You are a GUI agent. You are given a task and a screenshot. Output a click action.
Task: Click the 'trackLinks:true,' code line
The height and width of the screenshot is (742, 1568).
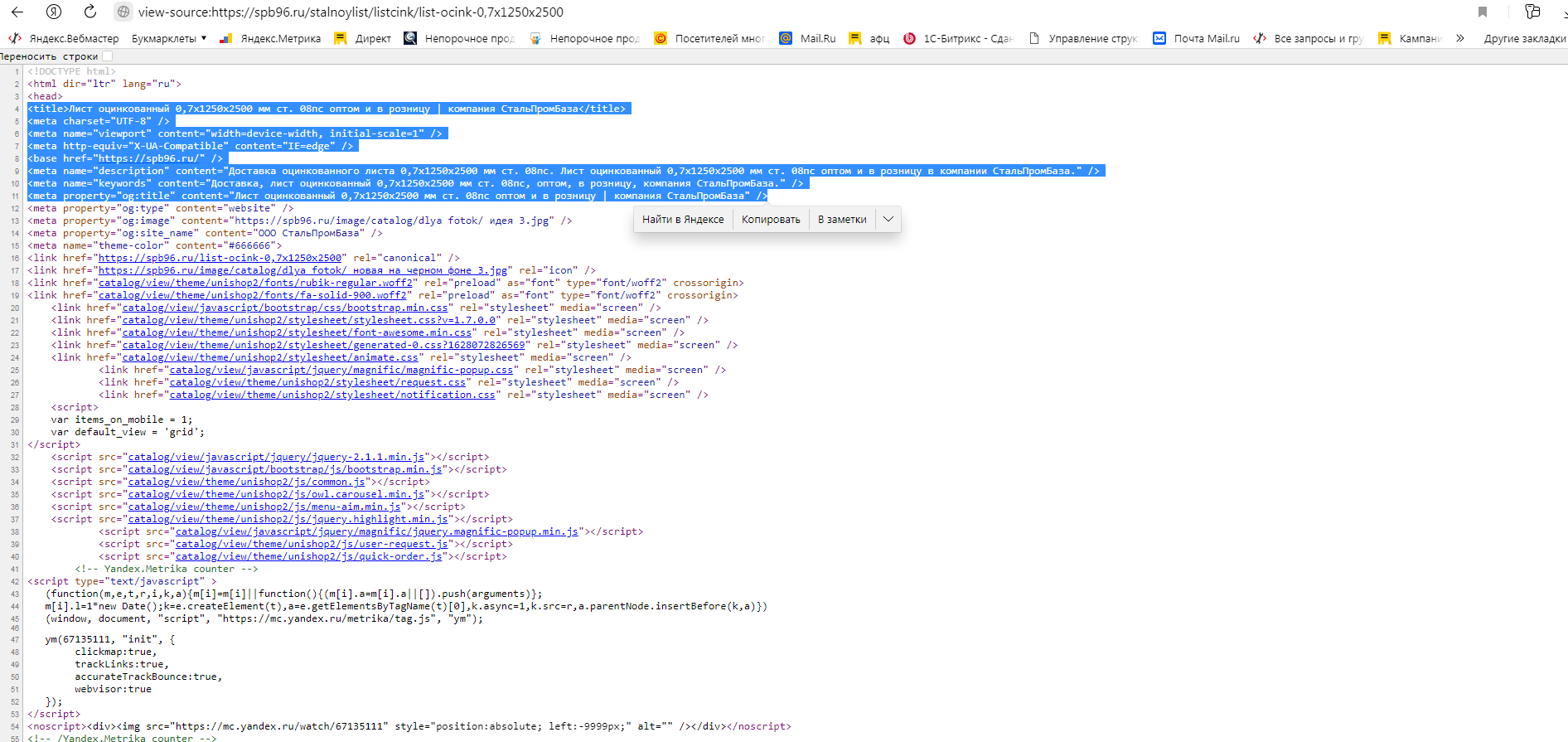(122, 664)
